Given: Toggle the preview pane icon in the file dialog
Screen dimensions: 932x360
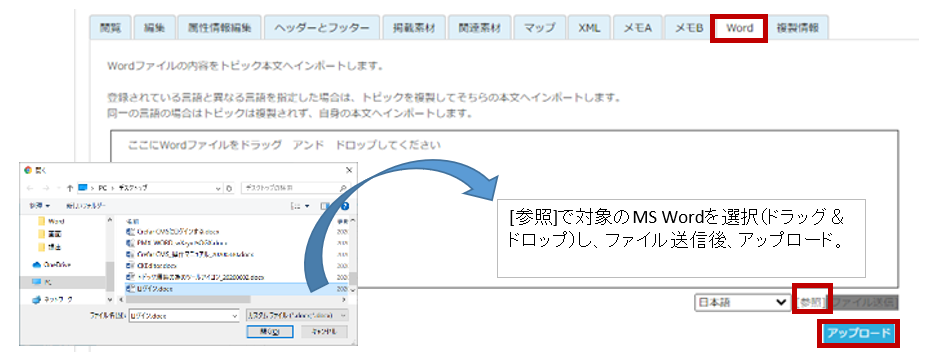Looking at the screenshot, I should (325, 206).
